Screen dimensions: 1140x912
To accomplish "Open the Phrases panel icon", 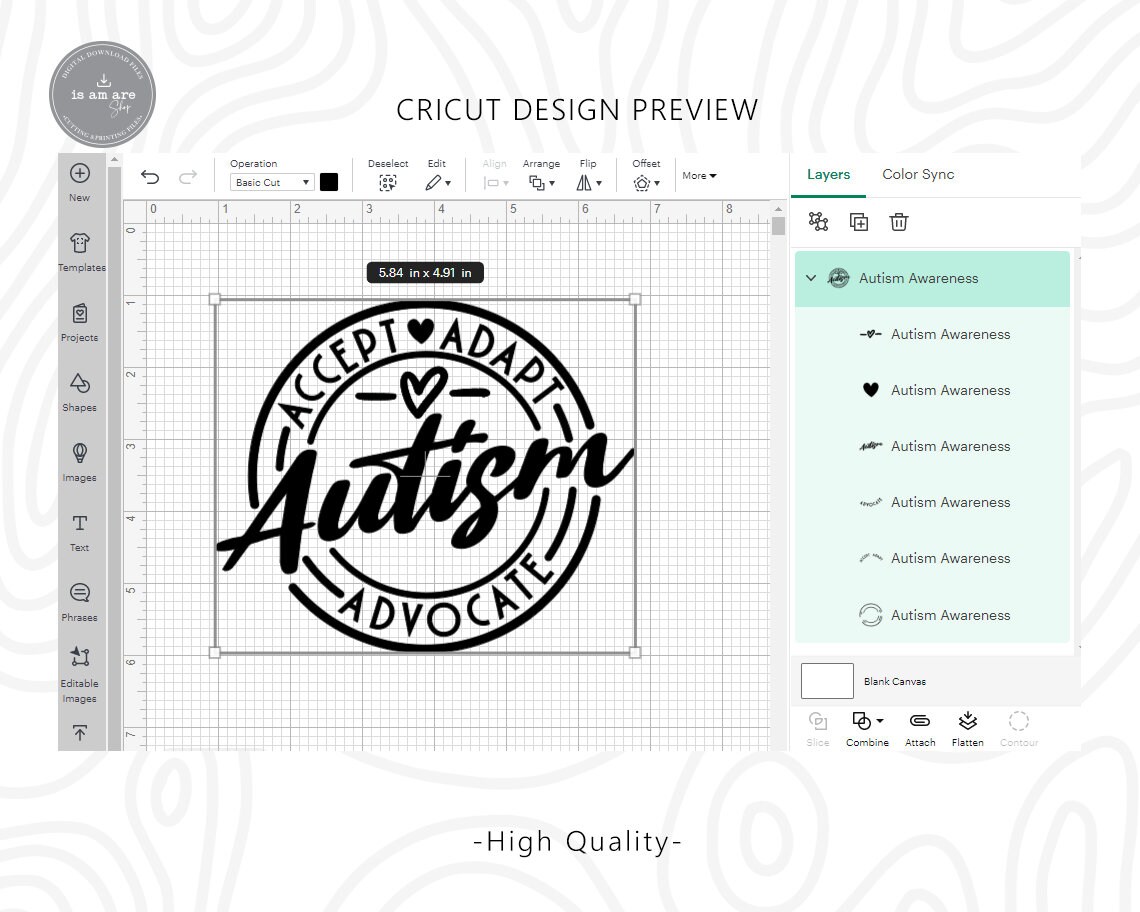I will tap(80, 593).
